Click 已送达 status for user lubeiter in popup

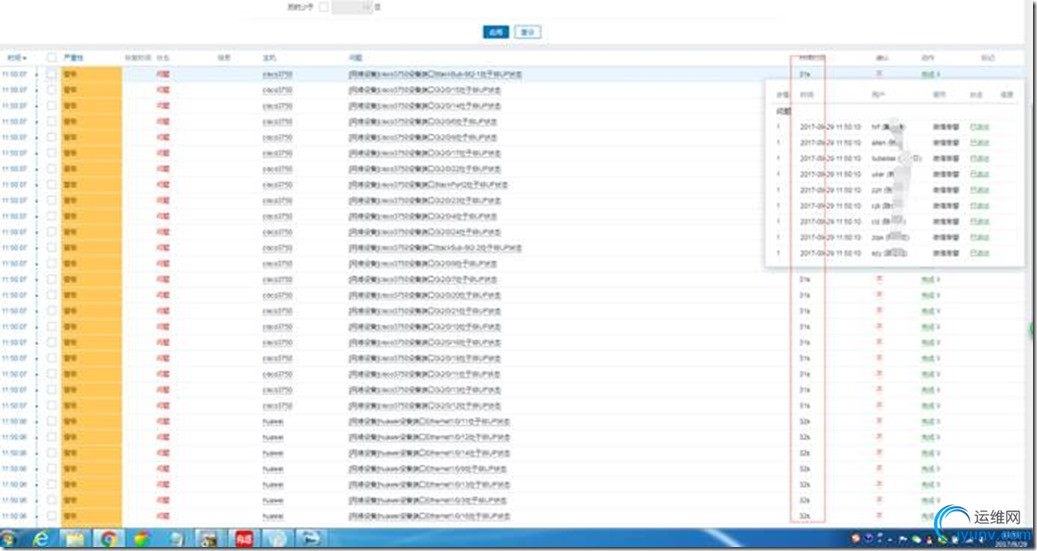tap(979, 158)
